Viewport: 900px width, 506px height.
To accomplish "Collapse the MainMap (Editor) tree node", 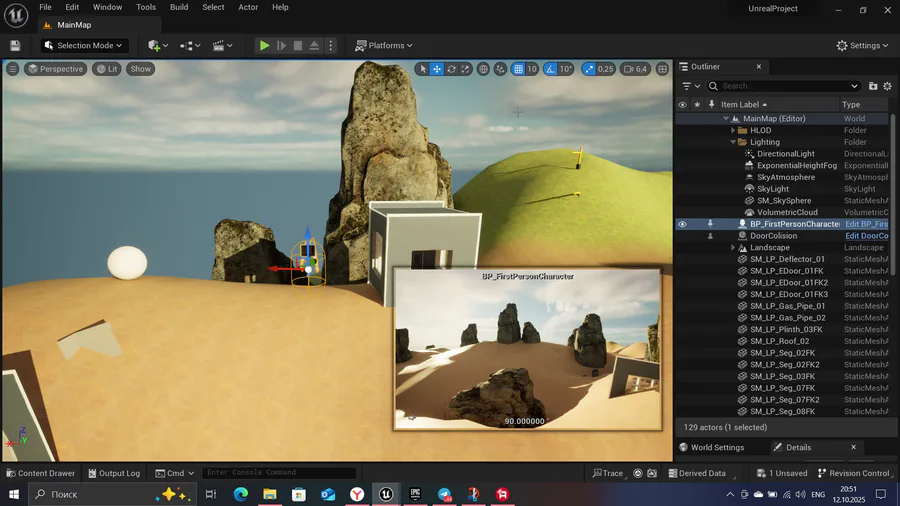I will pos(726,119).
